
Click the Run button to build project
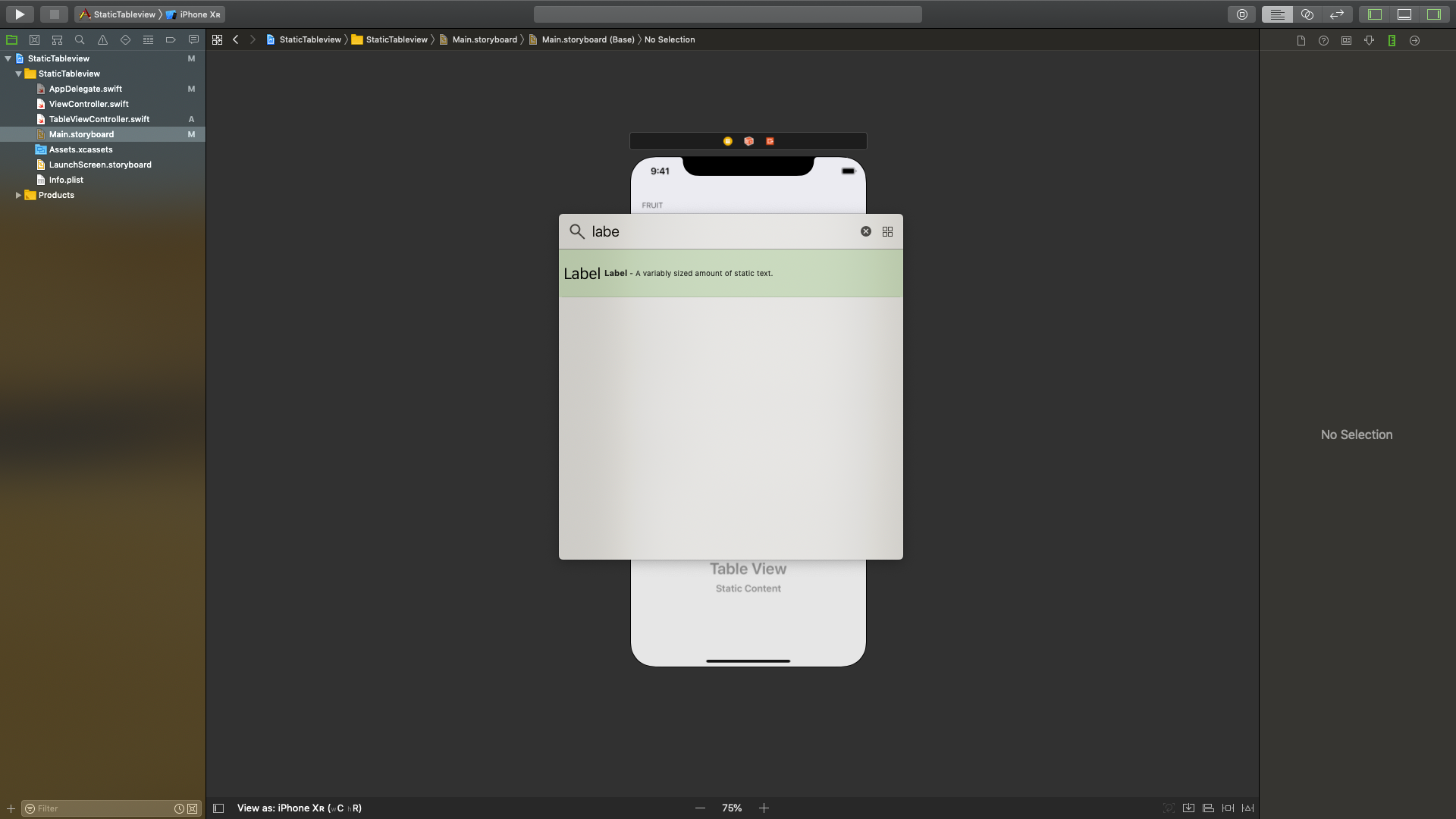[19, 14]
